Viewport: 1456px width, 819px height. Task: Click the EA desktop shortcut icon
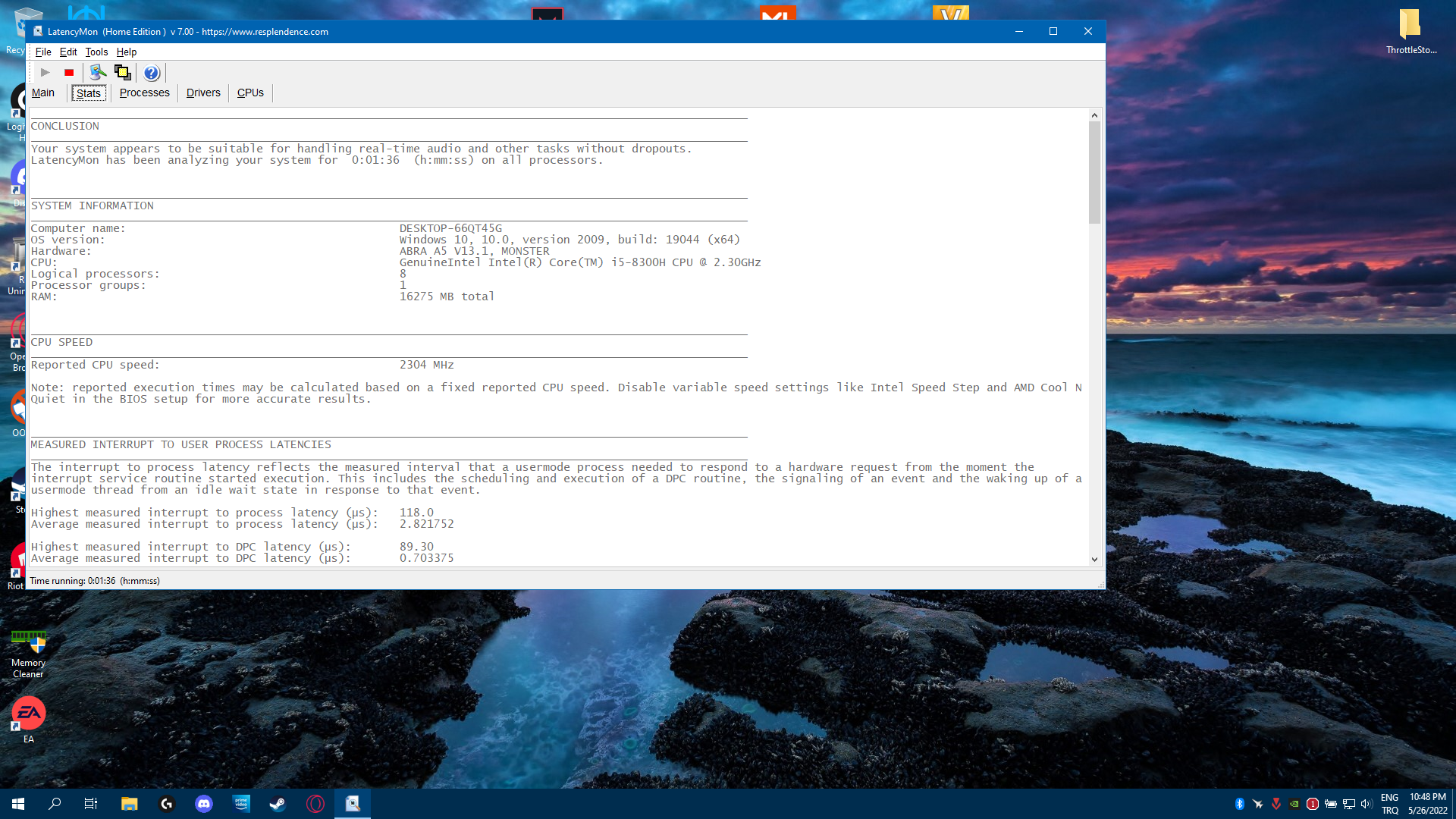click(x=28, y=714)
